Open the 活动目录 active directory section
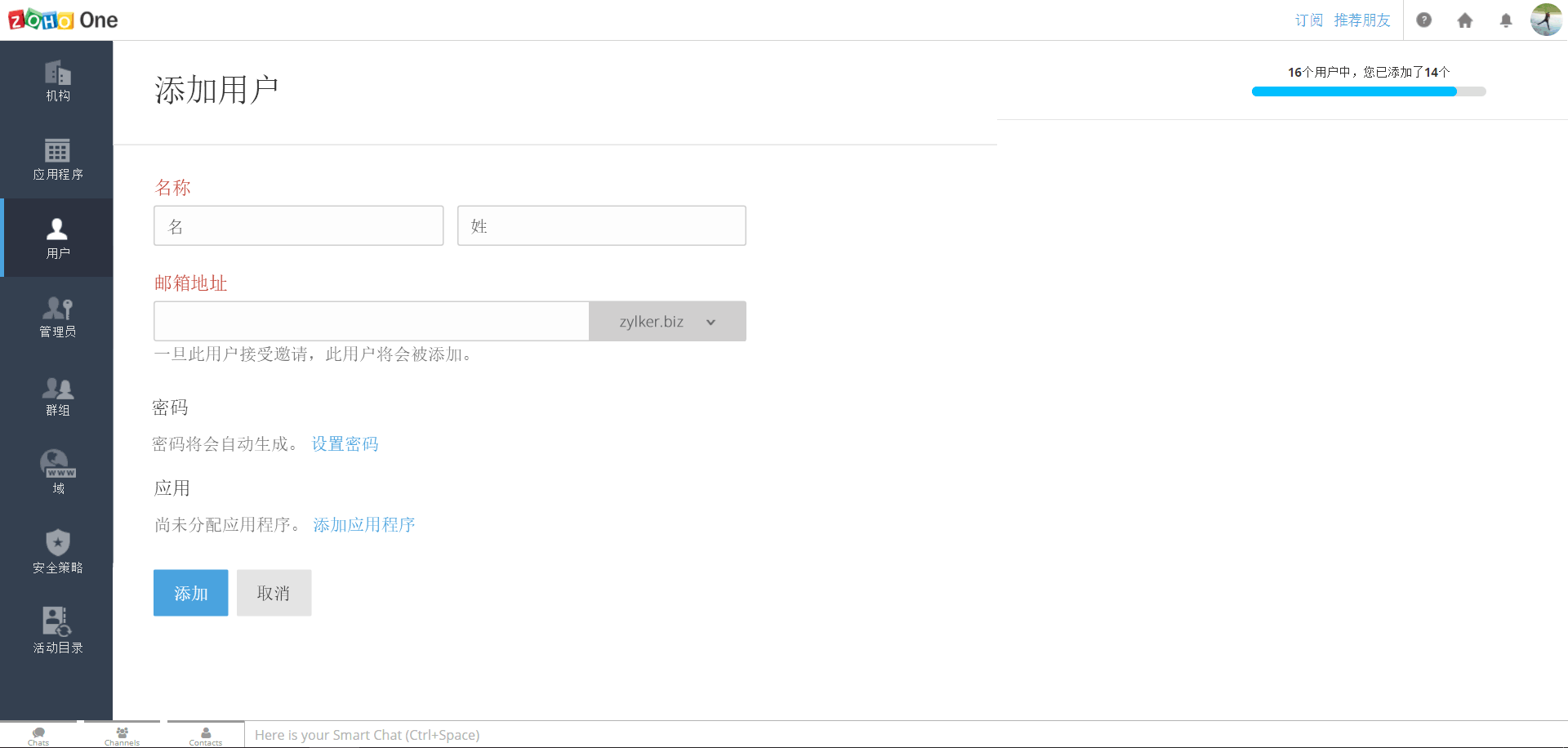 [57, 630]
